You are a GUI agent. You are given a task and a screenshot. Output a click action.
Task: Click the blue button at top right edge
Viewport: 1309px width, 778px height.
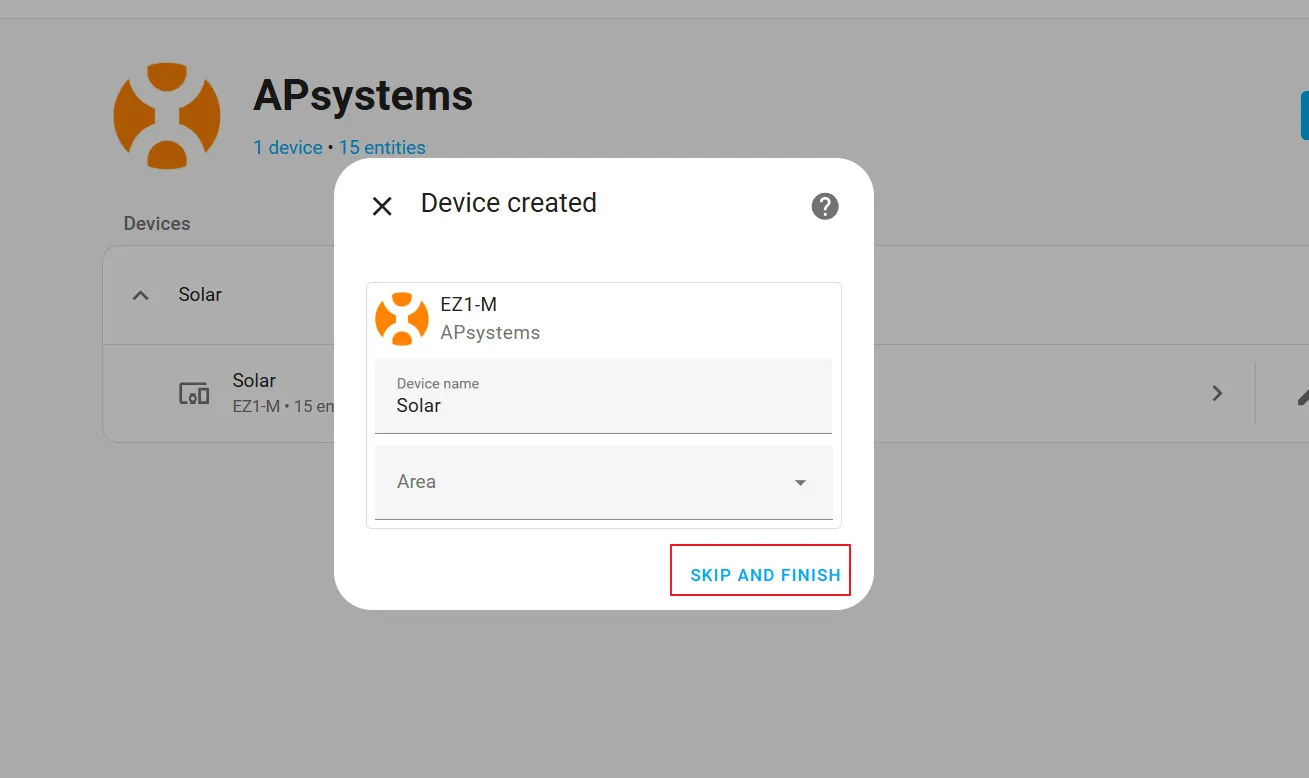[1303, 115]
